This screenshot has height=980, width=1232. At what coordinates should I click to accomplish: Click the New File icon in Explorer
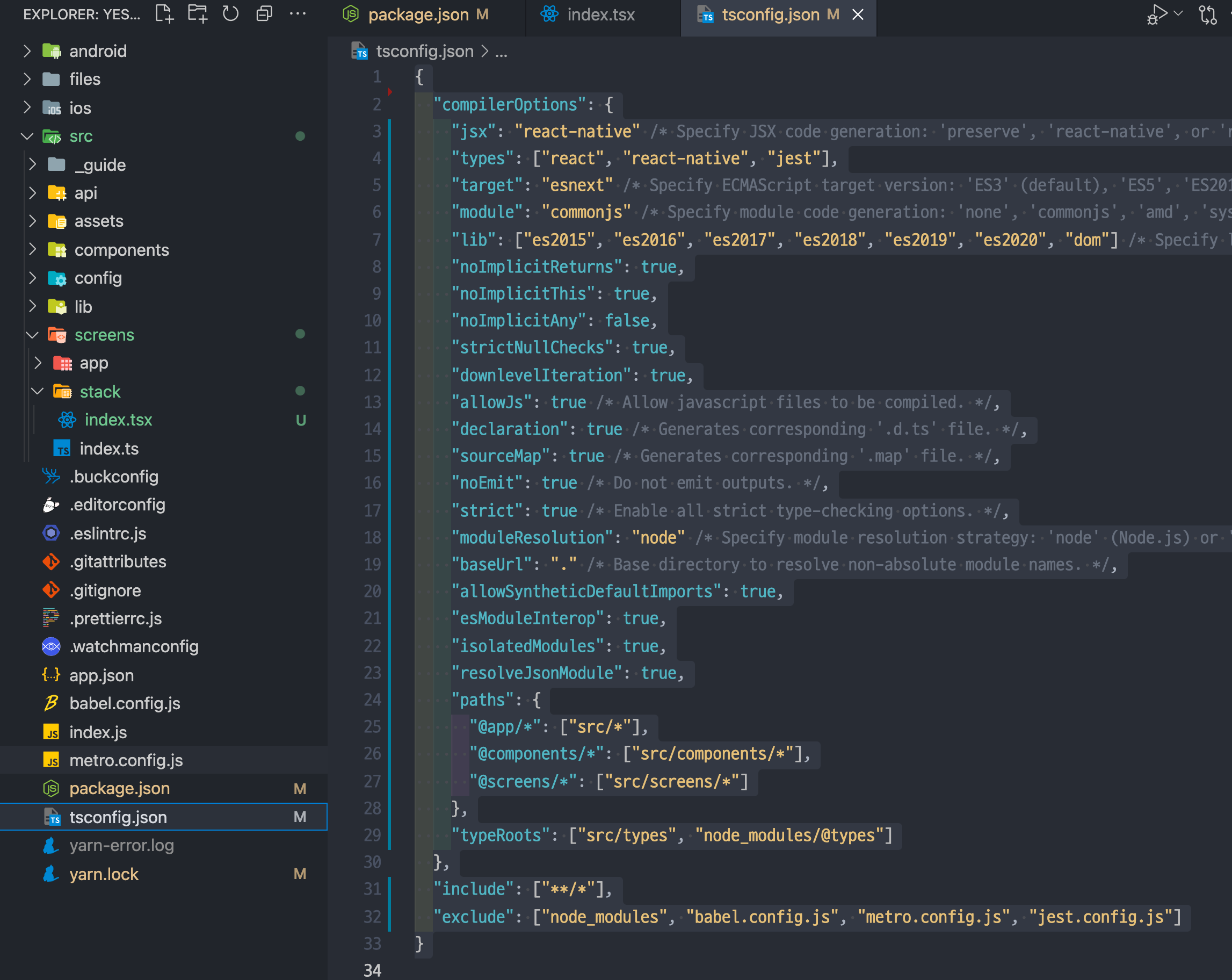[x=164, y=14]
